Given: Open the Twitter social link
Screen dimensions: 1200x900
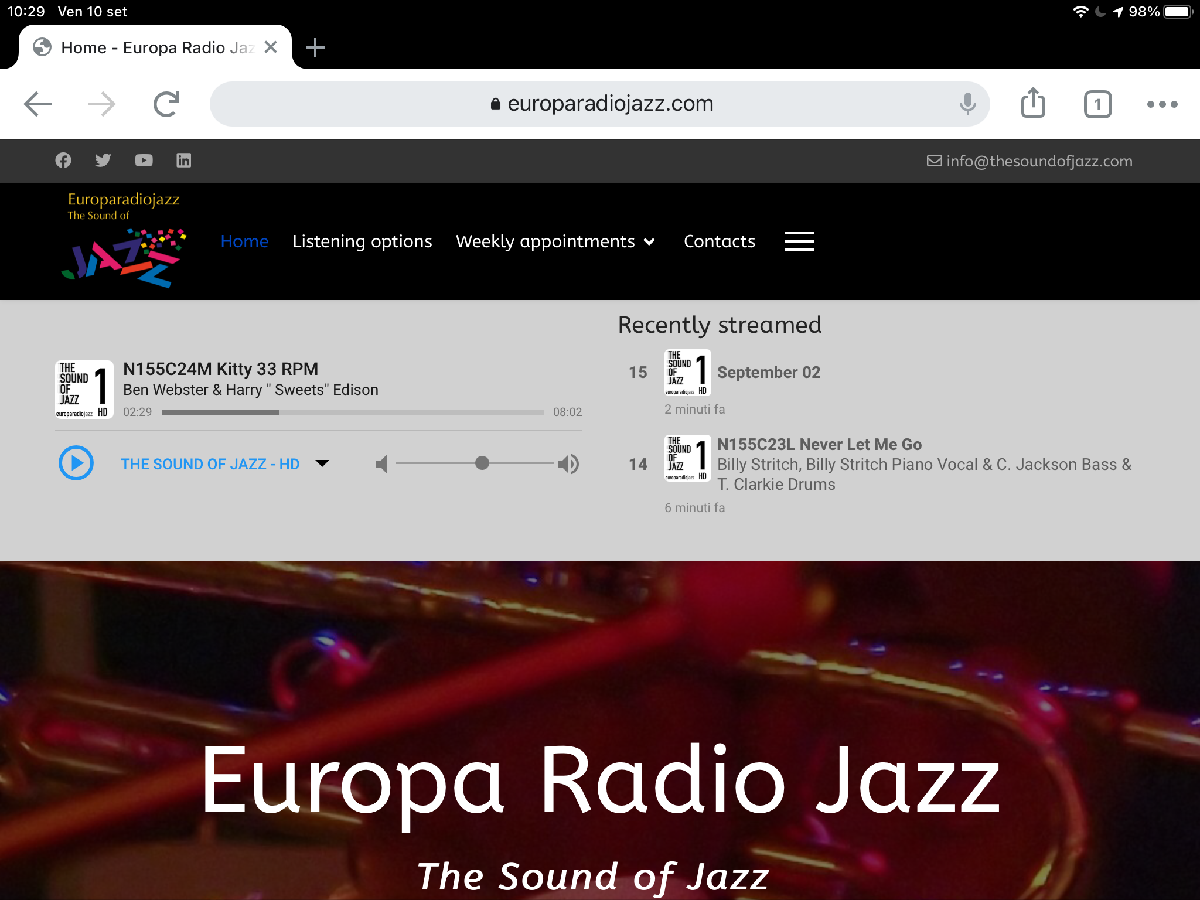Looking at the screenshot, I should point(103,160).
